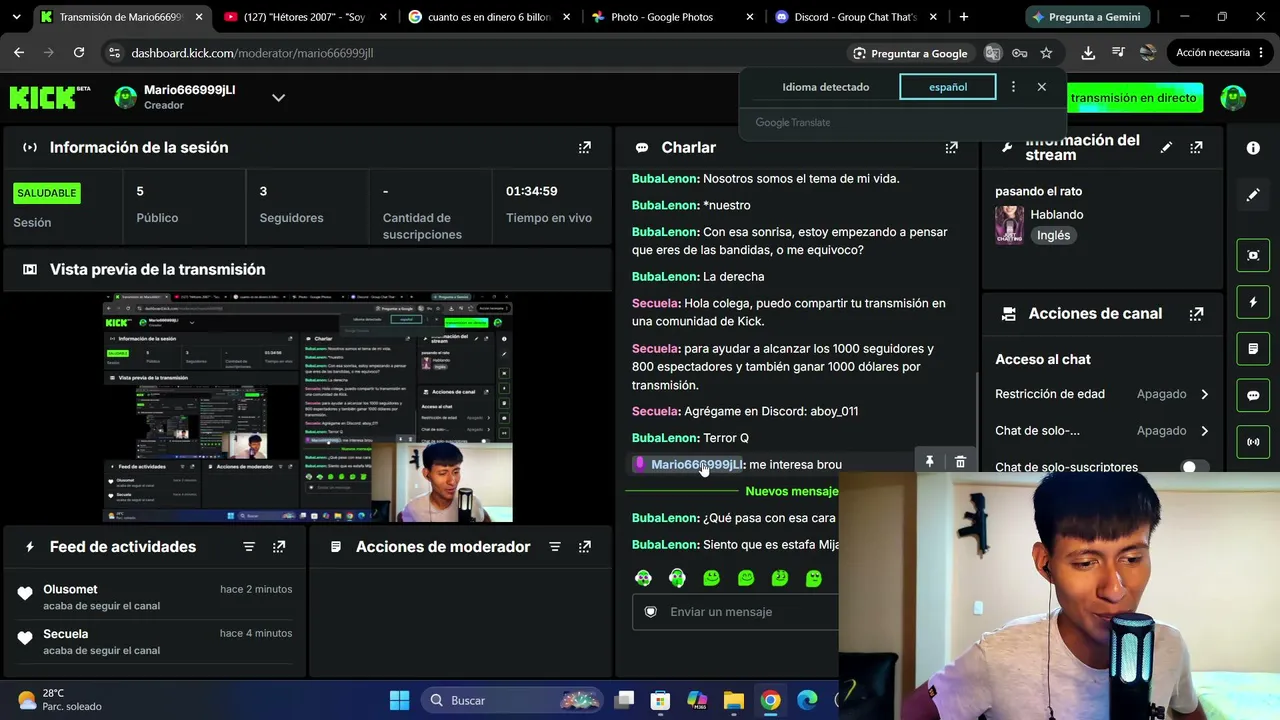Insert the third green smiley emote
Screen dimensions: 1280x720
coord(711,578)
